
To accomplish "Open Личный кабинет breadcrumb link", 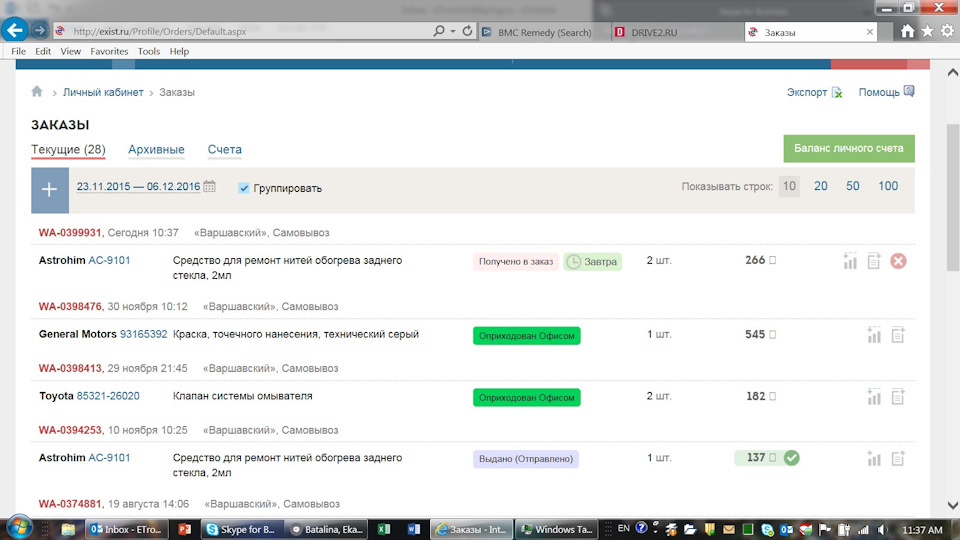I will [x=103, y=92].
